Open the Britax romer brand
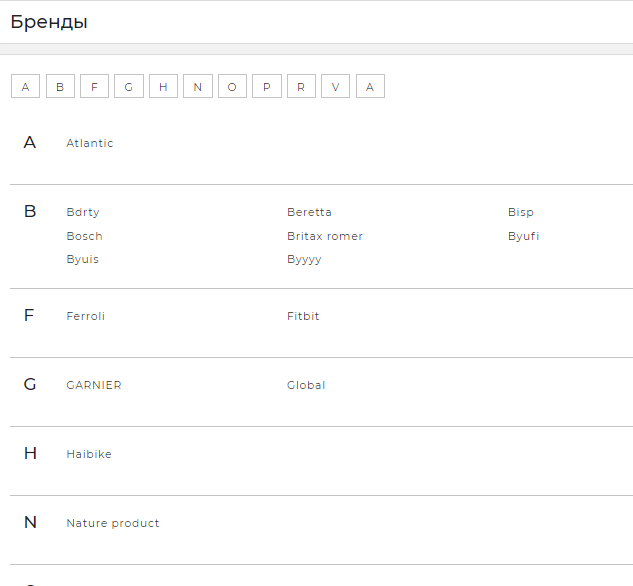 [325, 236]
